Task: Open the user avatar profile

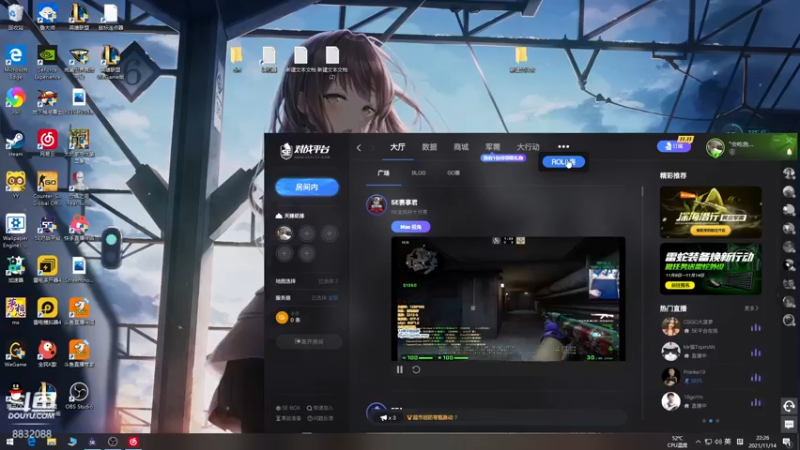Action: (715, 147)
